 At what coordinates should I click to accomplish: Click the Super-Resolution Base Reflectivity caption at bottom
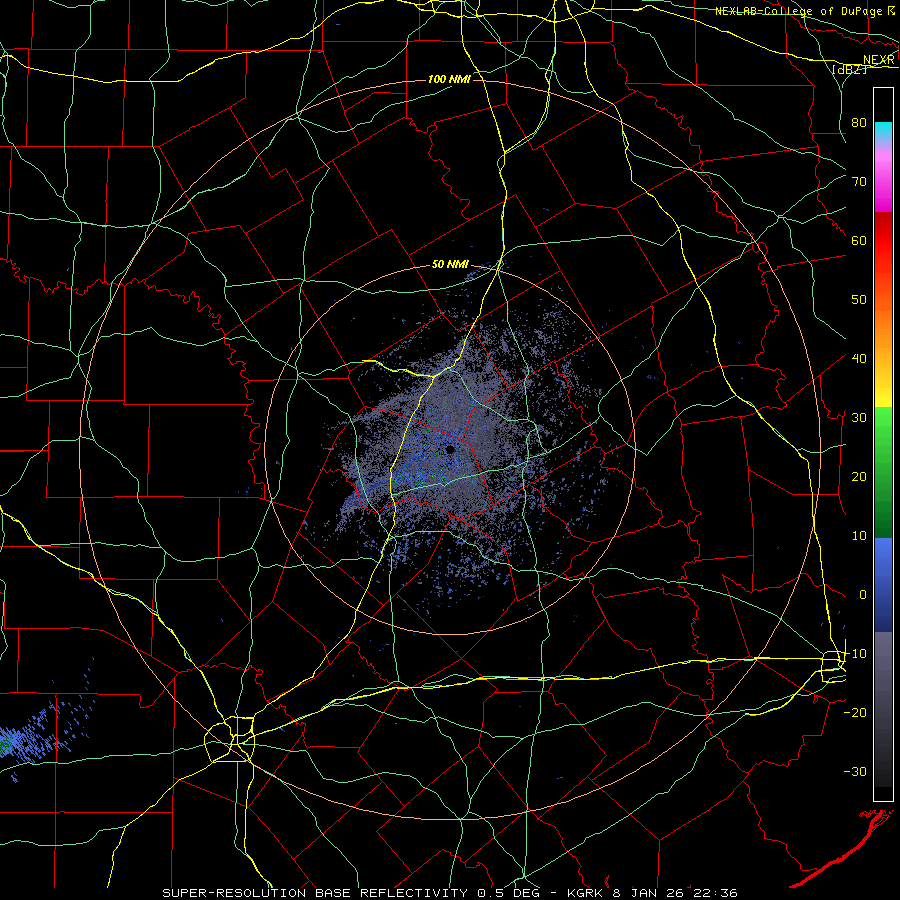[449, 893]
